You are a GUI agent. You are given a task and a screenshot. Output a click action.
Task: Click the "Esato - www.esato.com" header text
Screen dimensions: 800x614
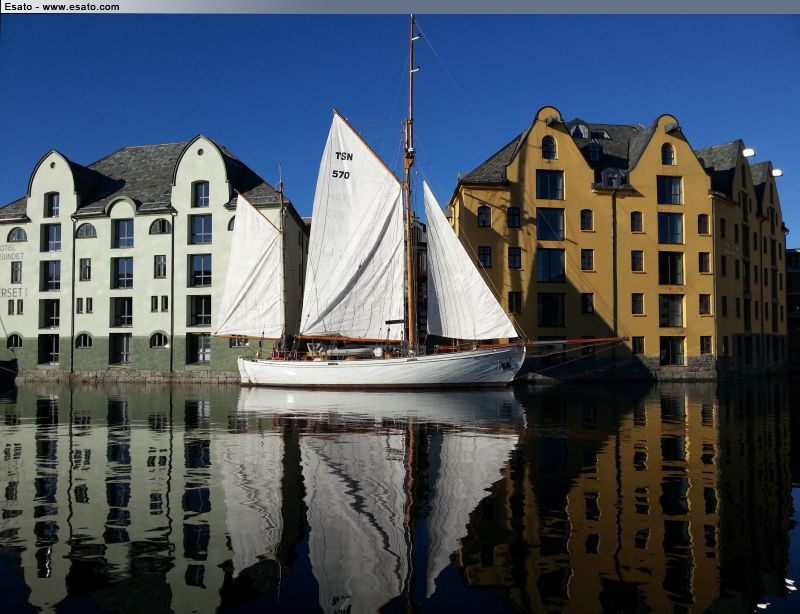[x=62, y=7]
